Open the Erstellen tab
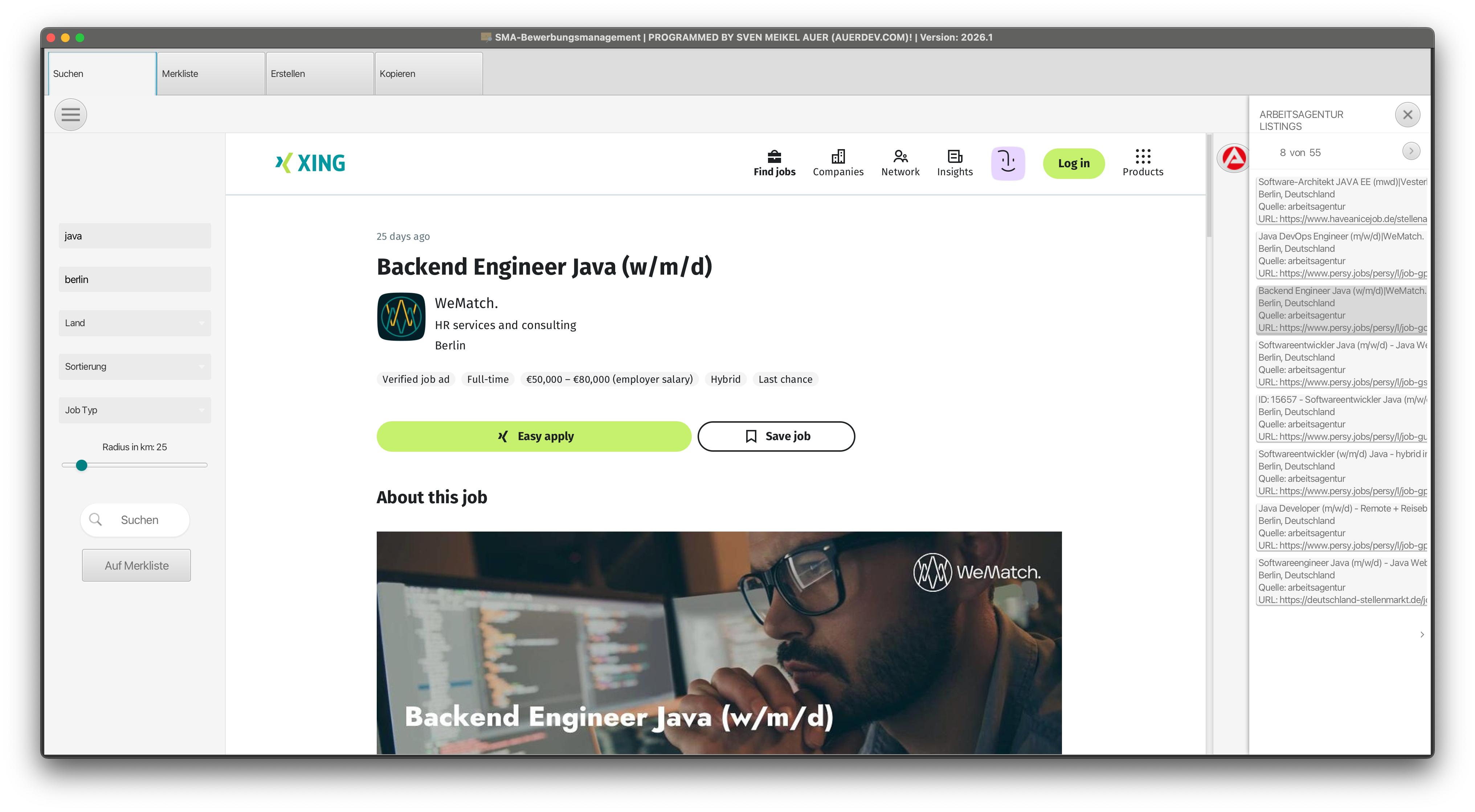This screenshot has height=812, width=1475. [319, 74]
